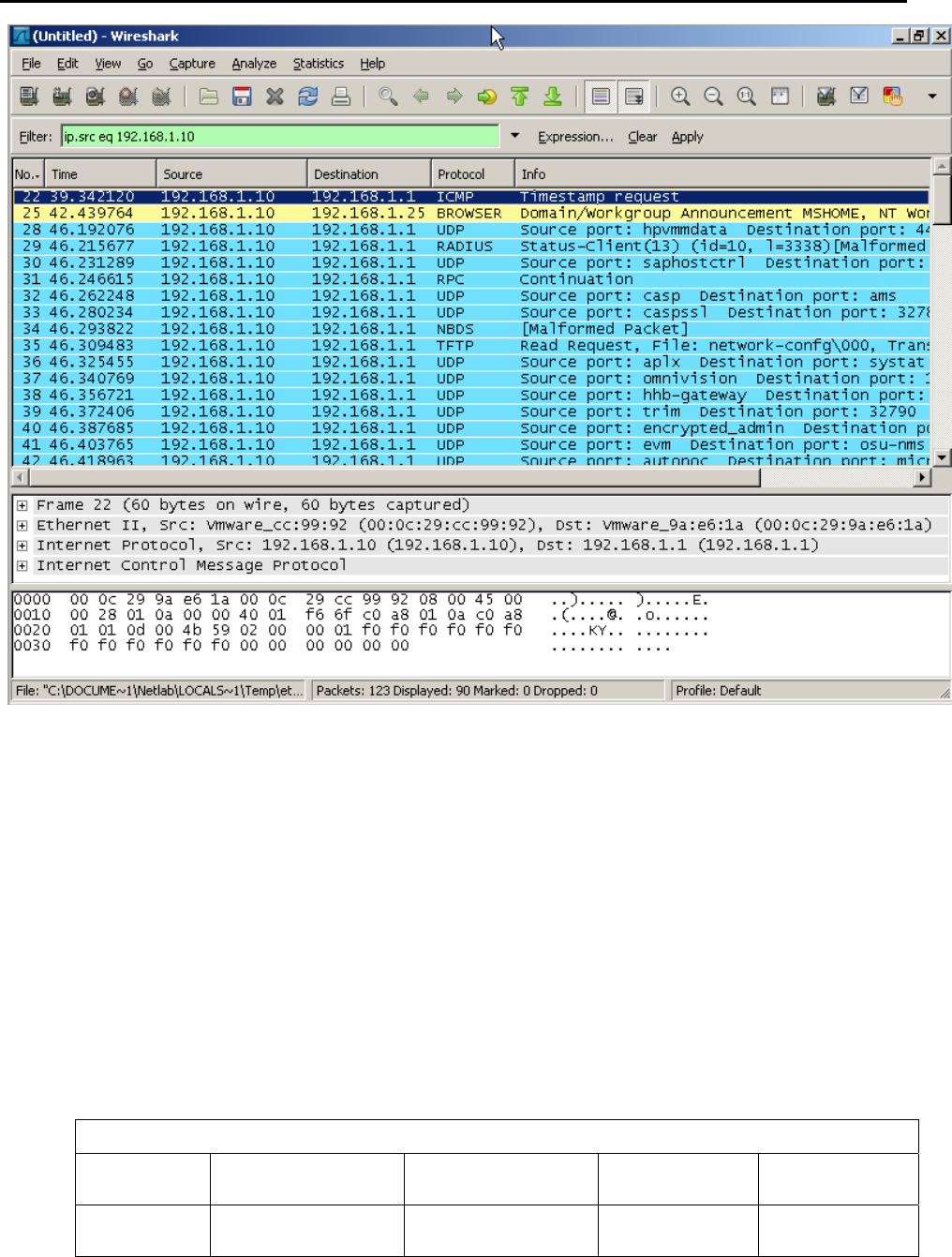Sort by the Destination column header

coord(369,173)
